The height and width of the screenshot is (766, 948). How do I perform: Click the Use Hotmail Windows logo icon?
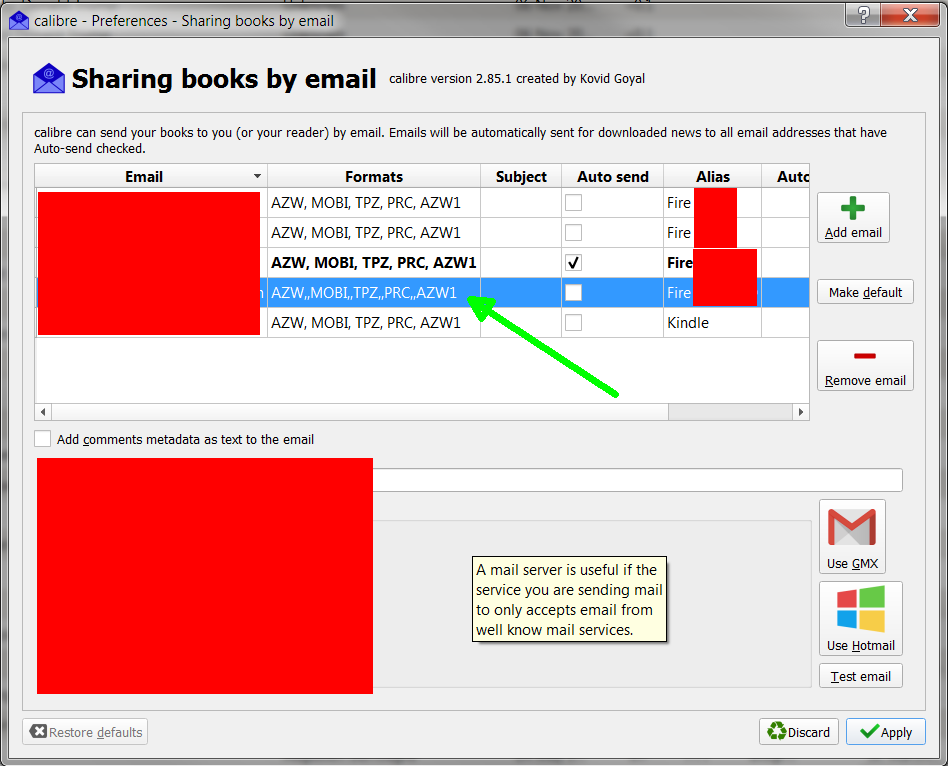point(860,609)
